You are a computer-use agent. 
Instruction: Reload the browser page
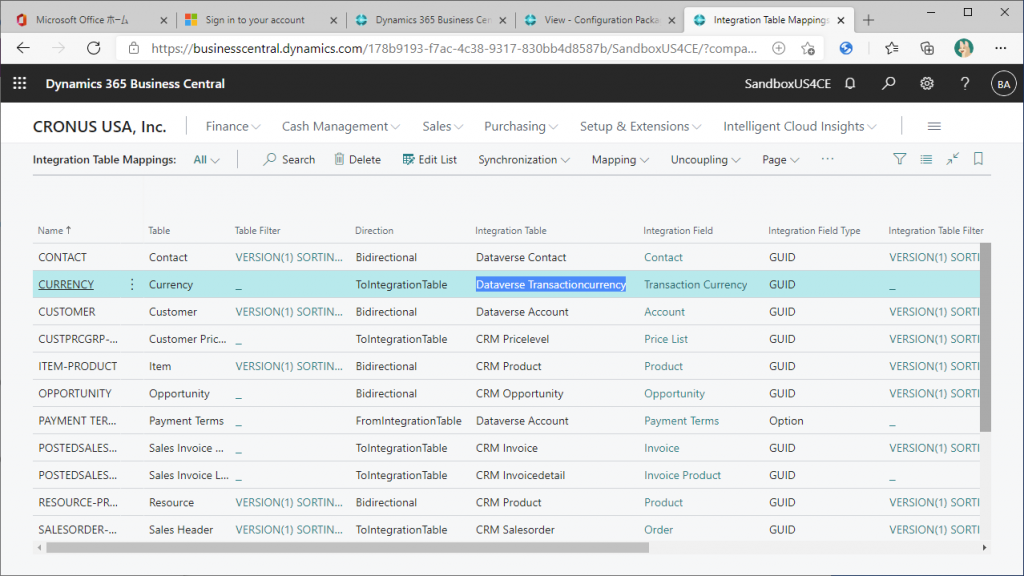pos(94,48)
